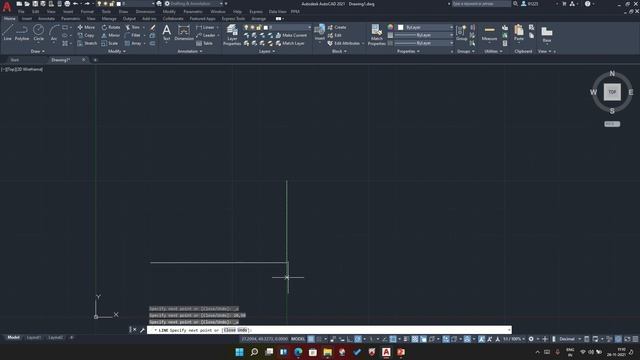
Task: Expand the Modify panel
Action: tap(117, 51)
